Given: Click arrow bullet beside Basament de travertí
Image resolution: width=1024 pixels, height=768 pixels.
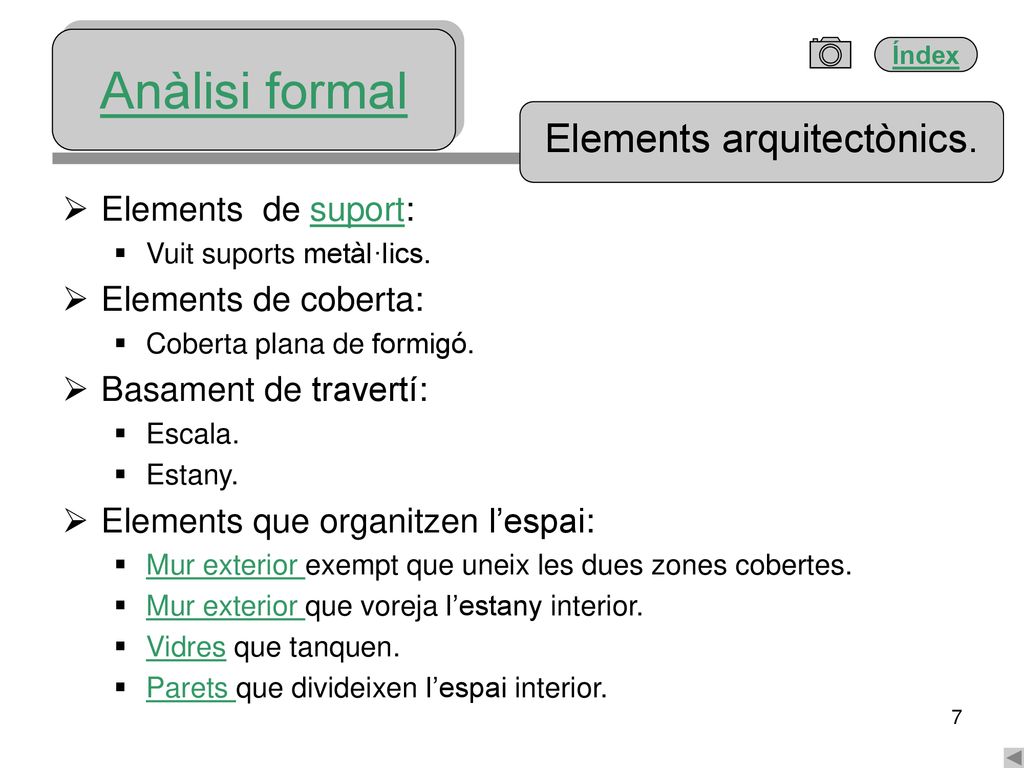Looking at the screenshot, I should [76, 390].
